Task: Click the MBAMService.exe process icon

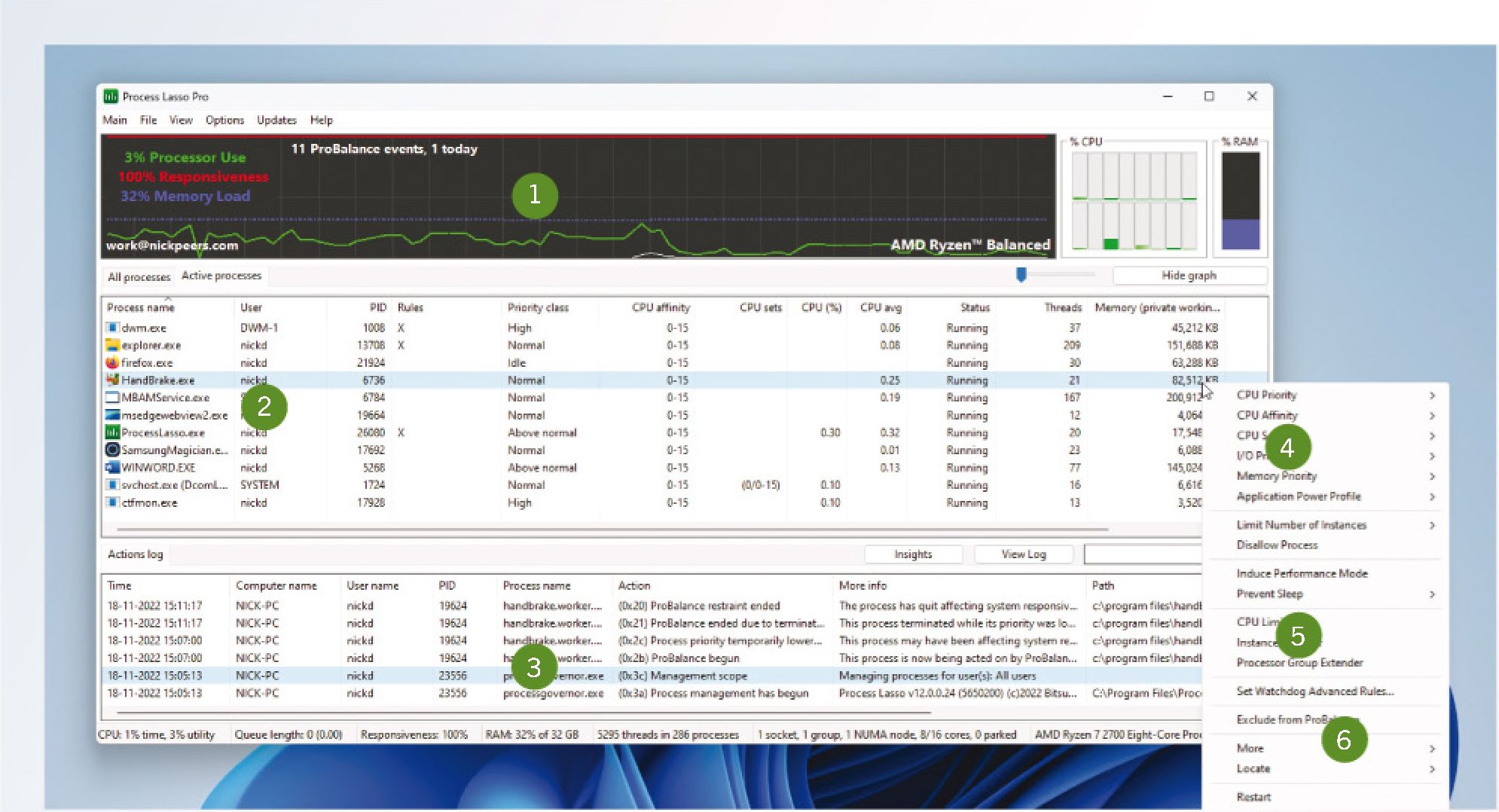Action: point(112,397)
